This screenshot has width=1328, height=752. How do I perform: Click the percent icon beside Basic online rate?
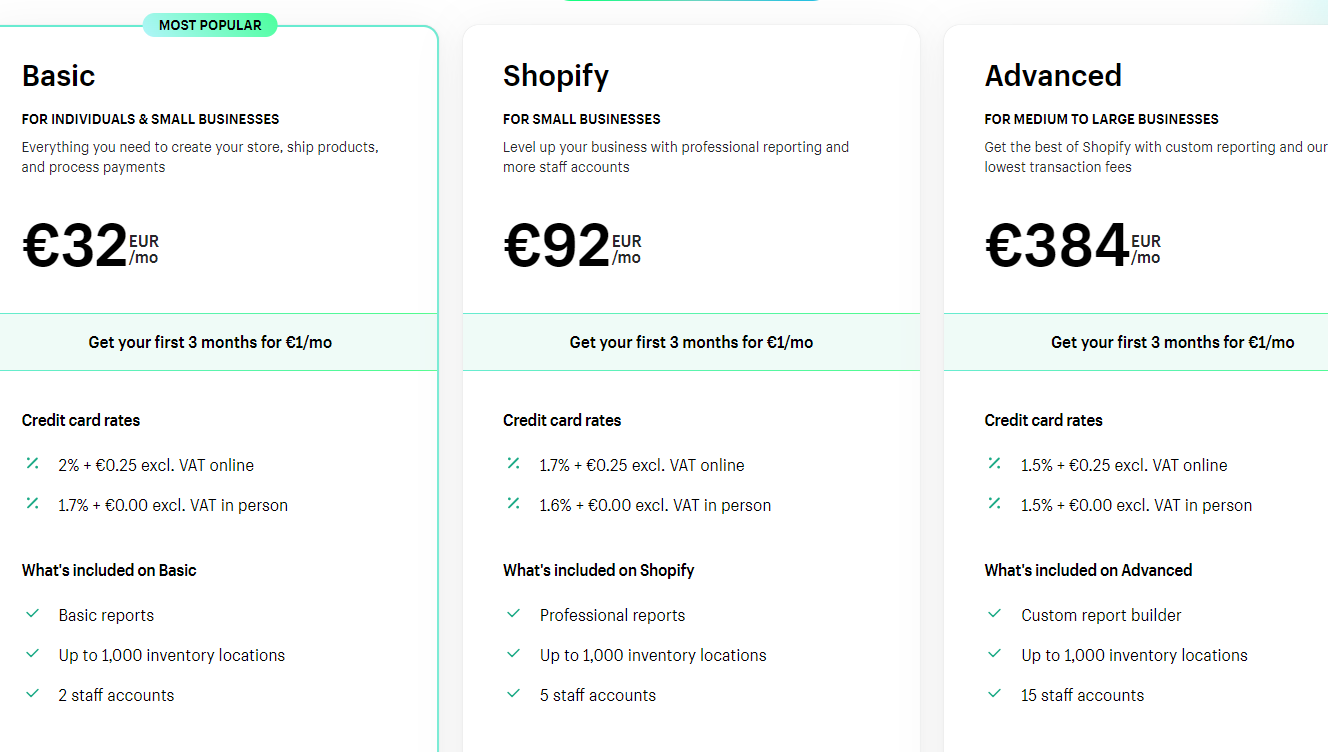(x=32, y=464)
